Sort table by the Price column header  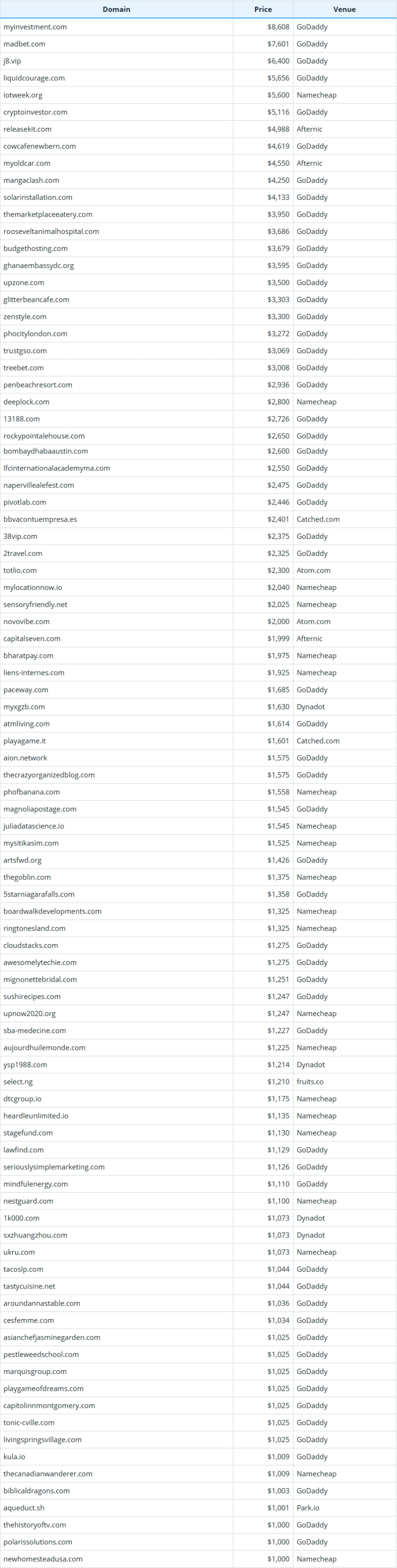[x=263, y=9]
